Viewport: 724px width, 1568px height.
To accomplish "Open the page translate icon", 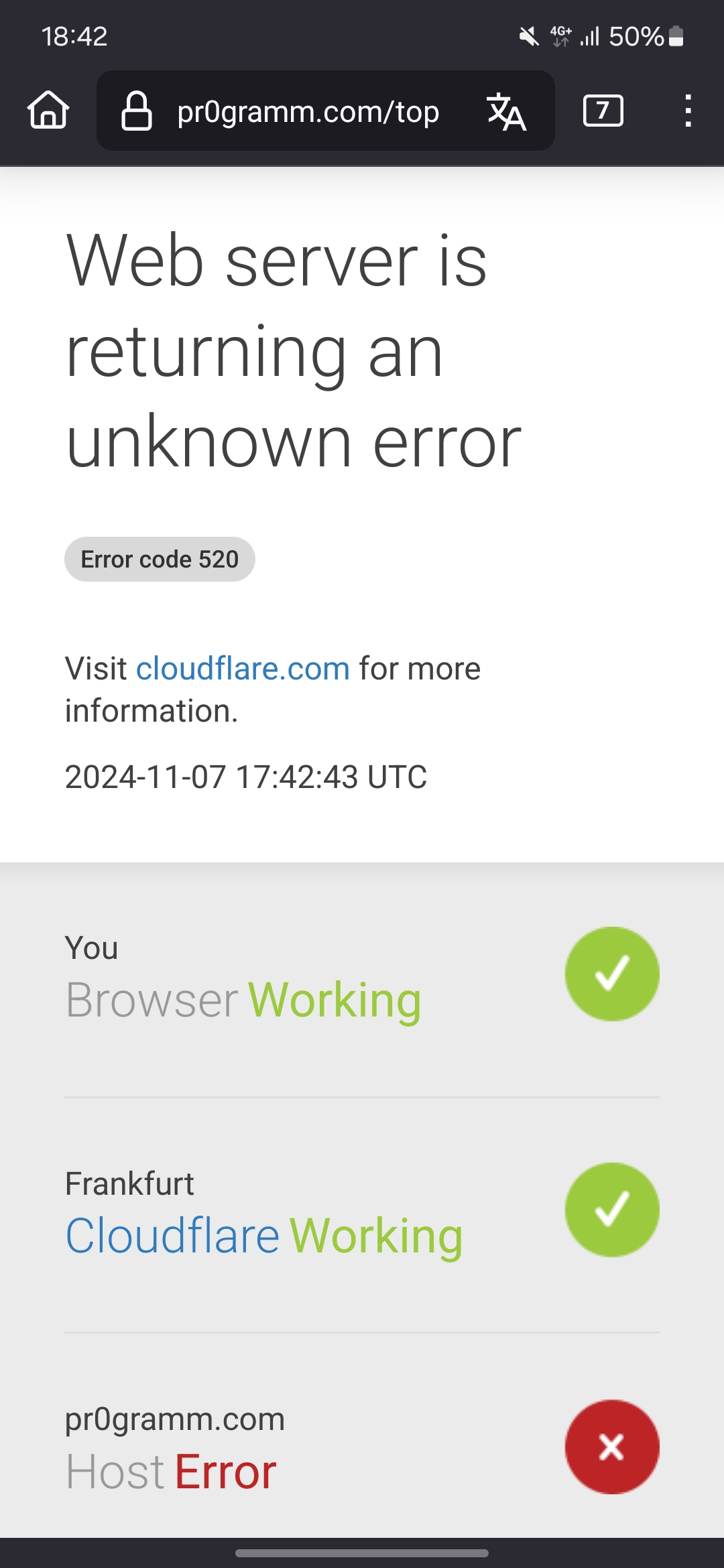I will 506,111.
